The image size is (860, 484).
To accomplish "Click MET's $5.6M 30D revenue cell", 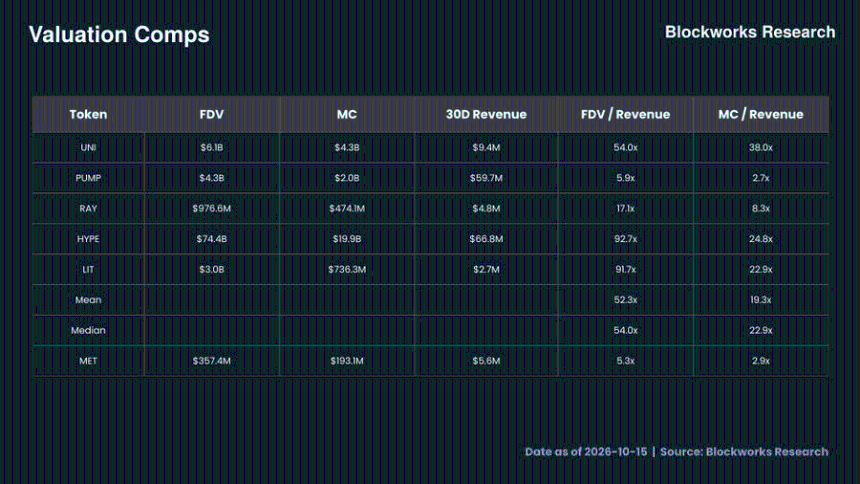I will pyautogui.click(x=486, y=361).
